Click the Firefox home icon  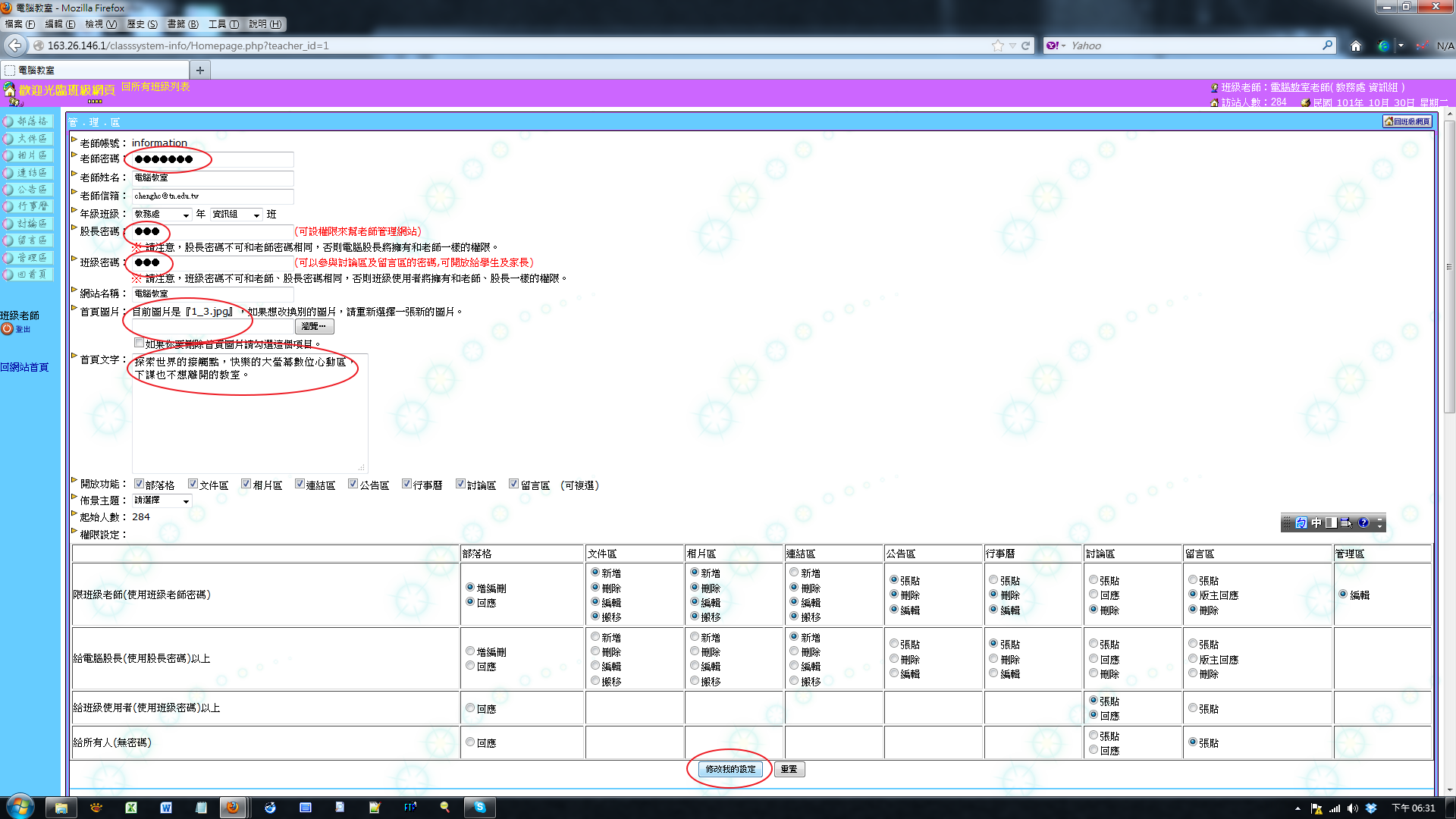coord(1356,45)
